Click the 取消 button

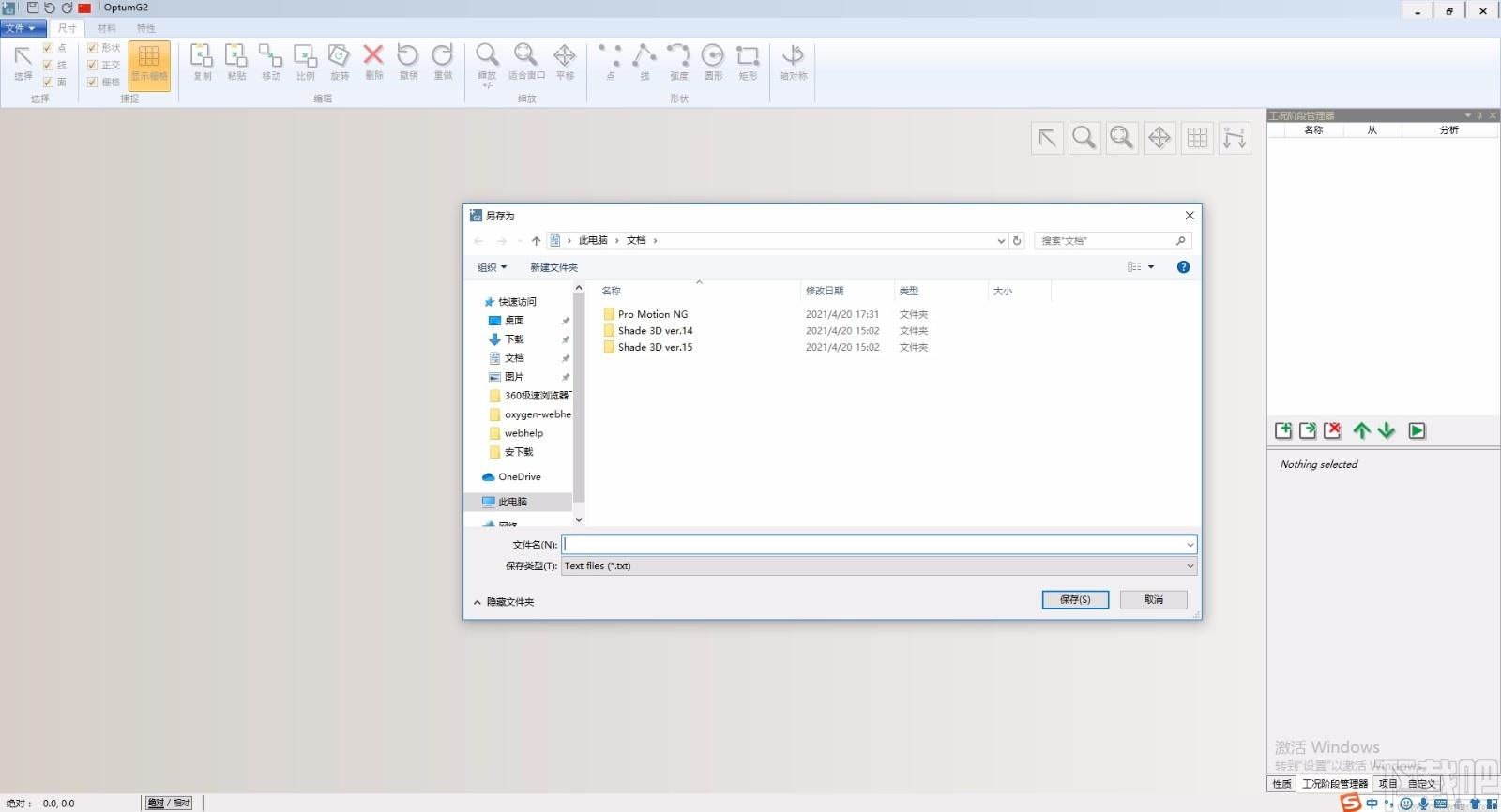[1154, 599]
